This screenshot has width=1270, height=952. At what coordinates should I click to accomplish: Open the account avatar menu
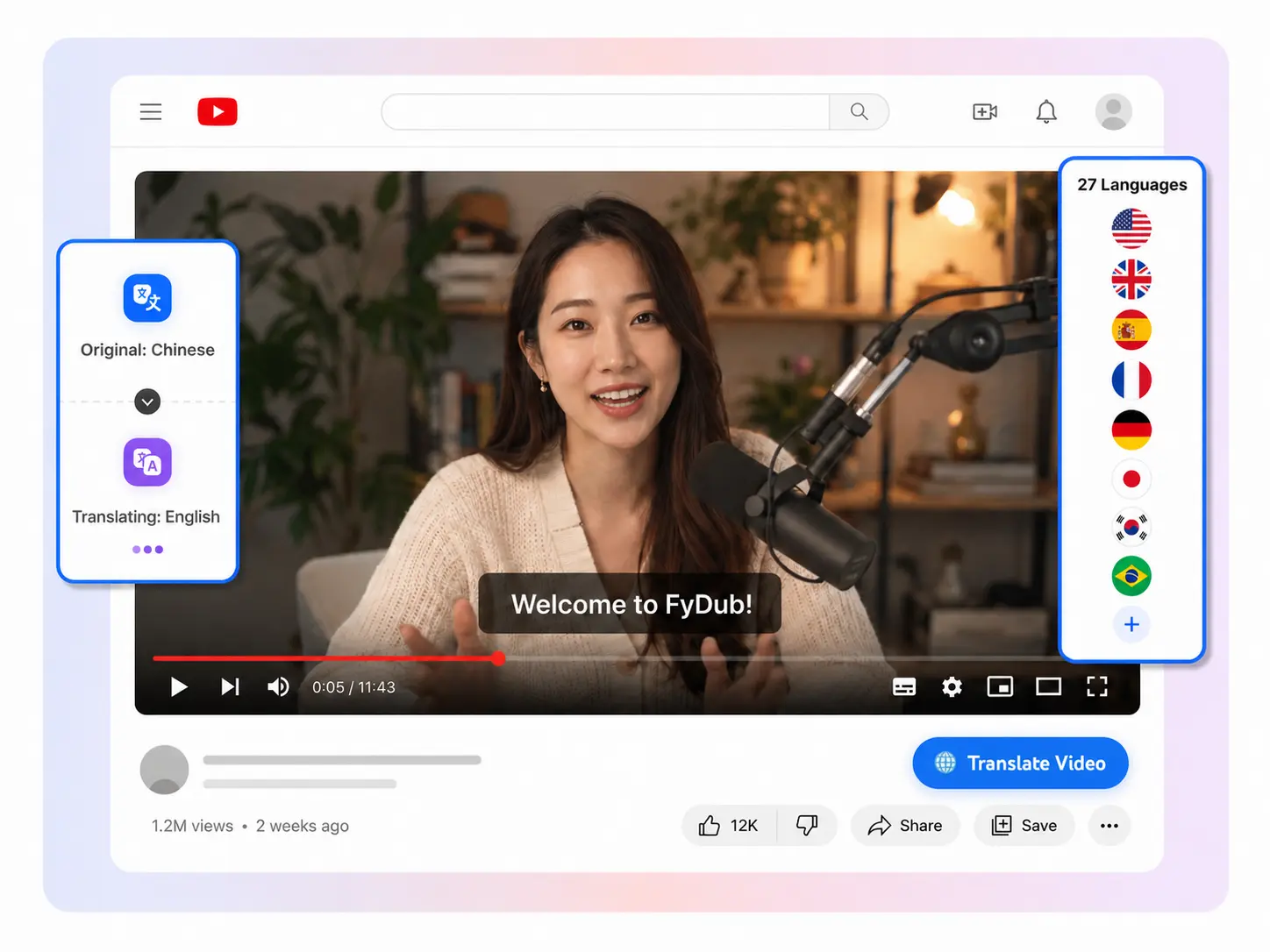1114,111
